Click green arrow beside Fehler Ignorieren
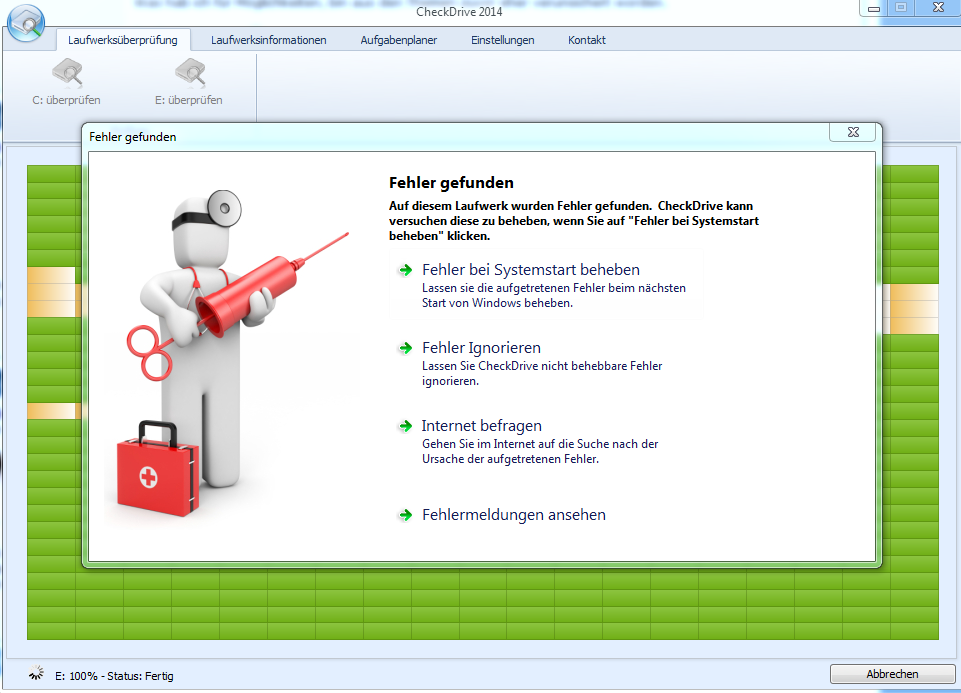The width and height of the screenshot is (961, 693). [406, 348]
